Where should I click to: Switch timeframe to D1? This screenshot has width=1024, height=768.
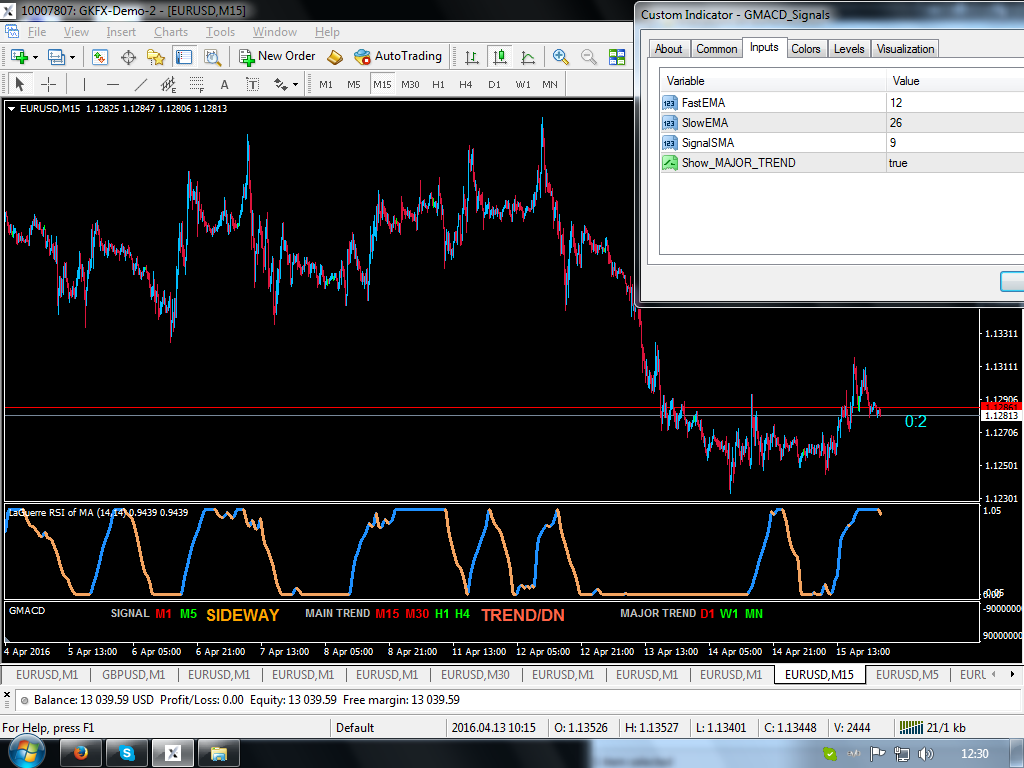[x=494, y=84]
